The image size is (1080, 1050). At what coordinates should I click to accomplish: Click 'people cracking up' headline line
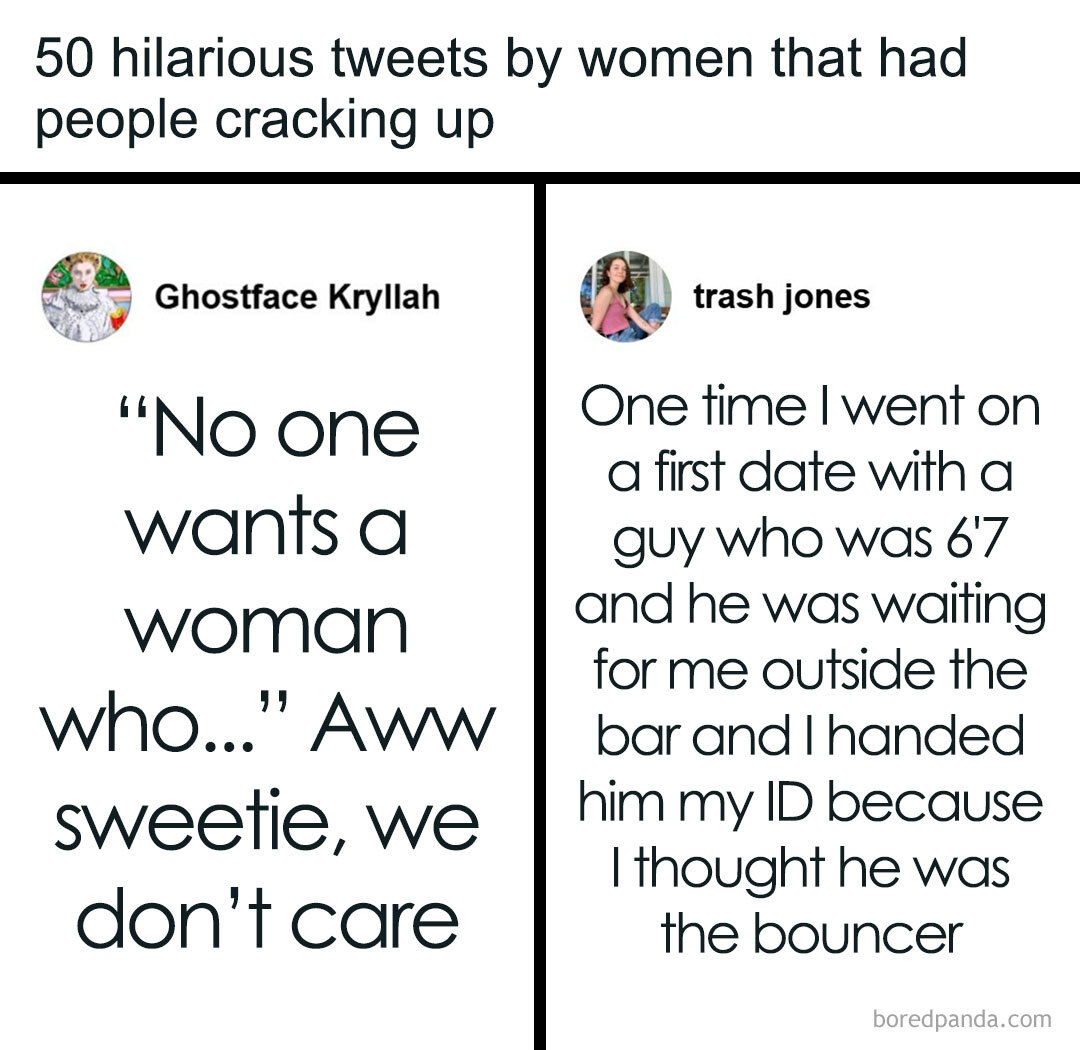pos(265,121)
